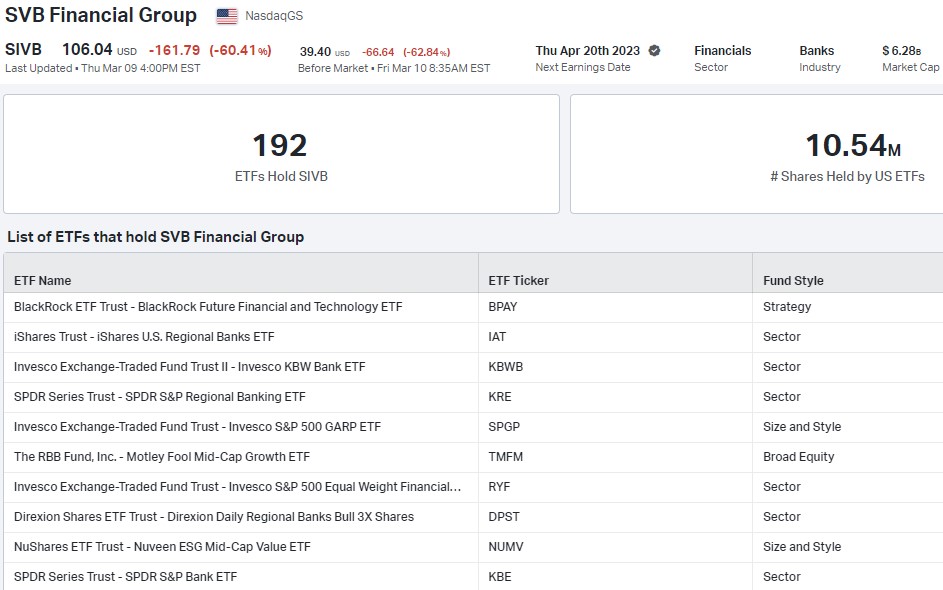This screenshot has height=590, width=943.
Task: Click the 192 ETFs Hold SIVB card
Action: (281, 154)
